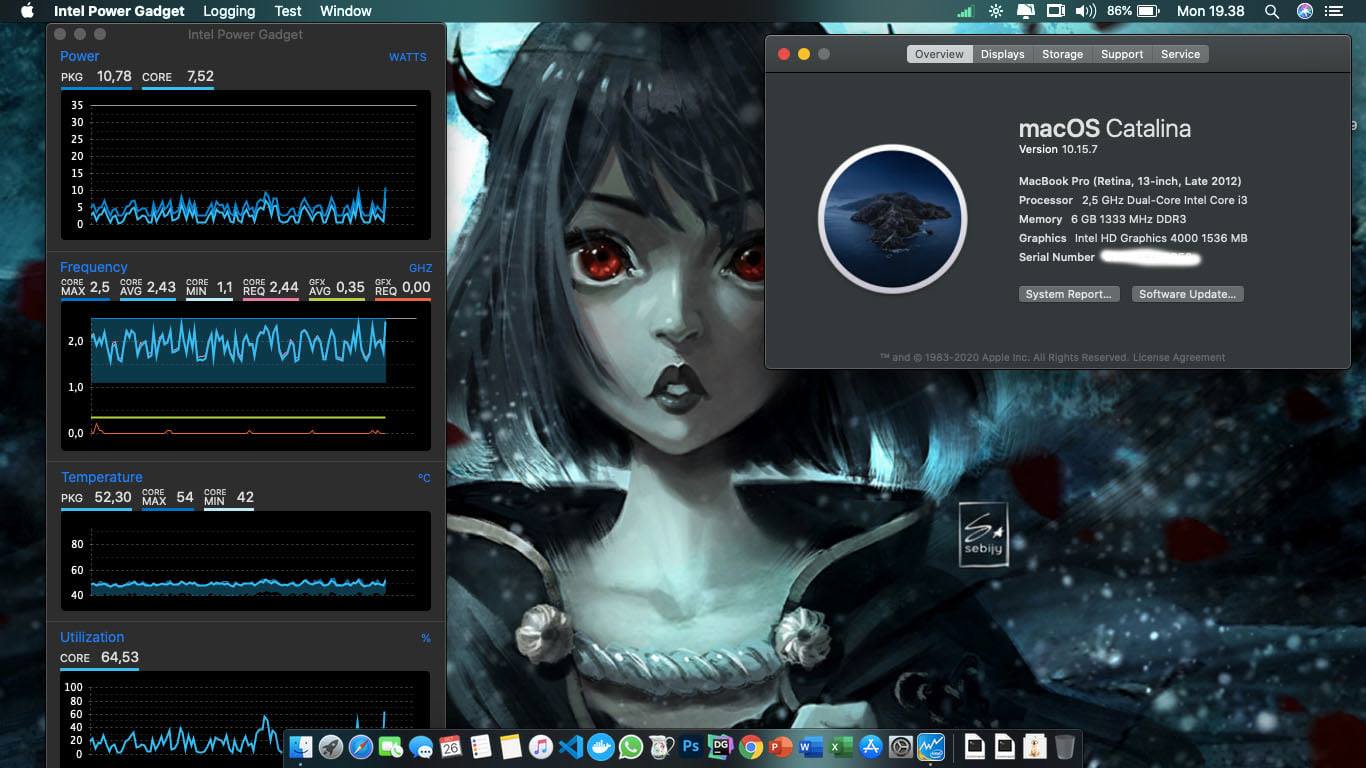Launch Google Chrome from dock

pos(751,747)
